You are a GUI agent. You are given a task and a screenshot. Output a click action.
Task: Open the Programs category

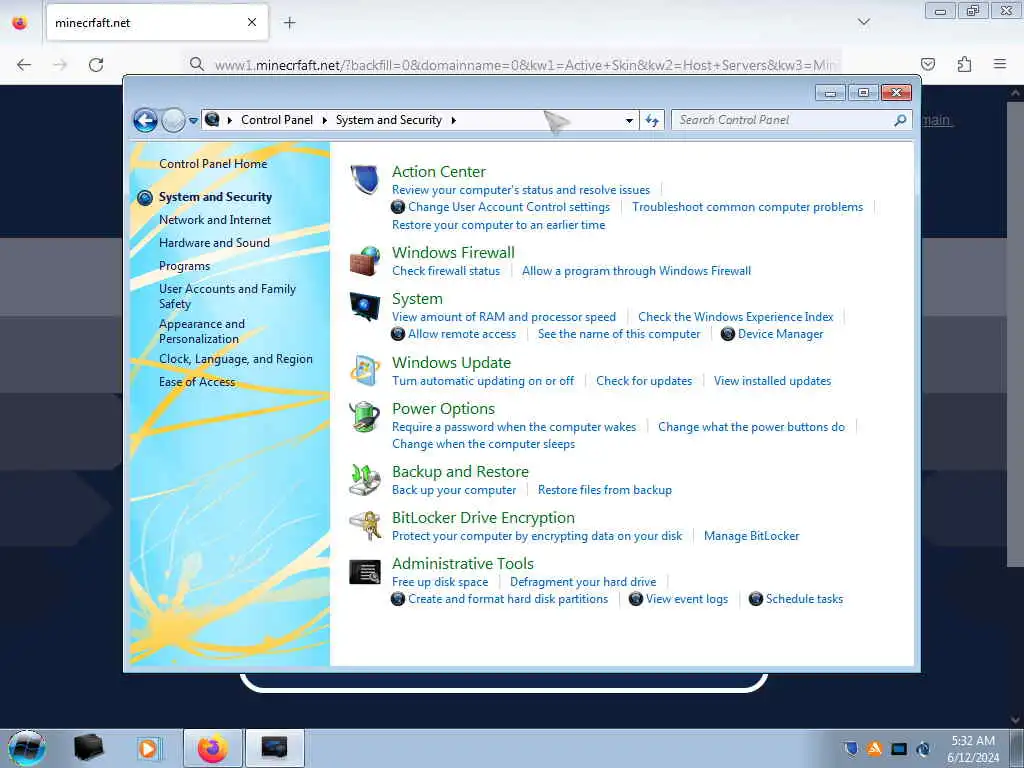(184, 266)
